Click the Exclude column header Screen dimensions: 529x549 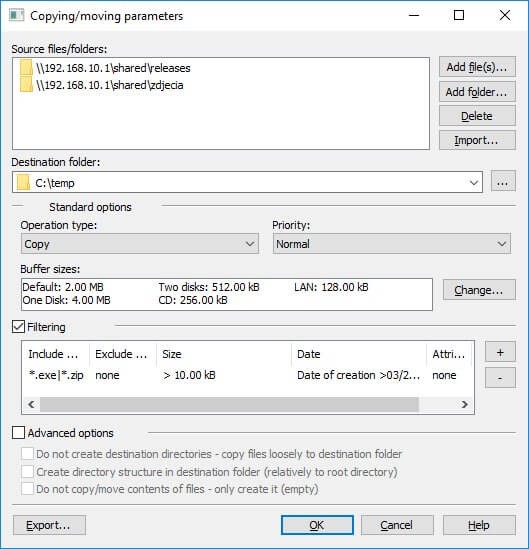(123, 354)
